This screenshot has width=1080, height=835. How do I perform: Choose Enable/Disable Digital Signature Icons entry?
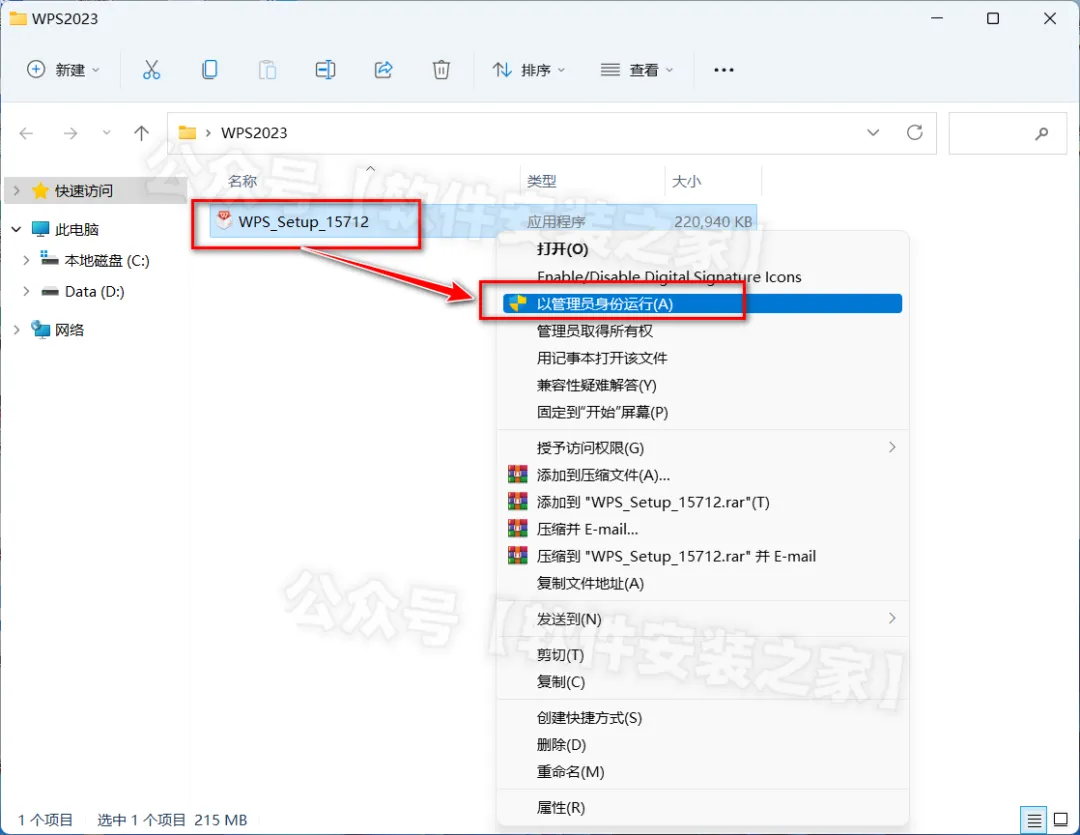click(x=703, y=276)
